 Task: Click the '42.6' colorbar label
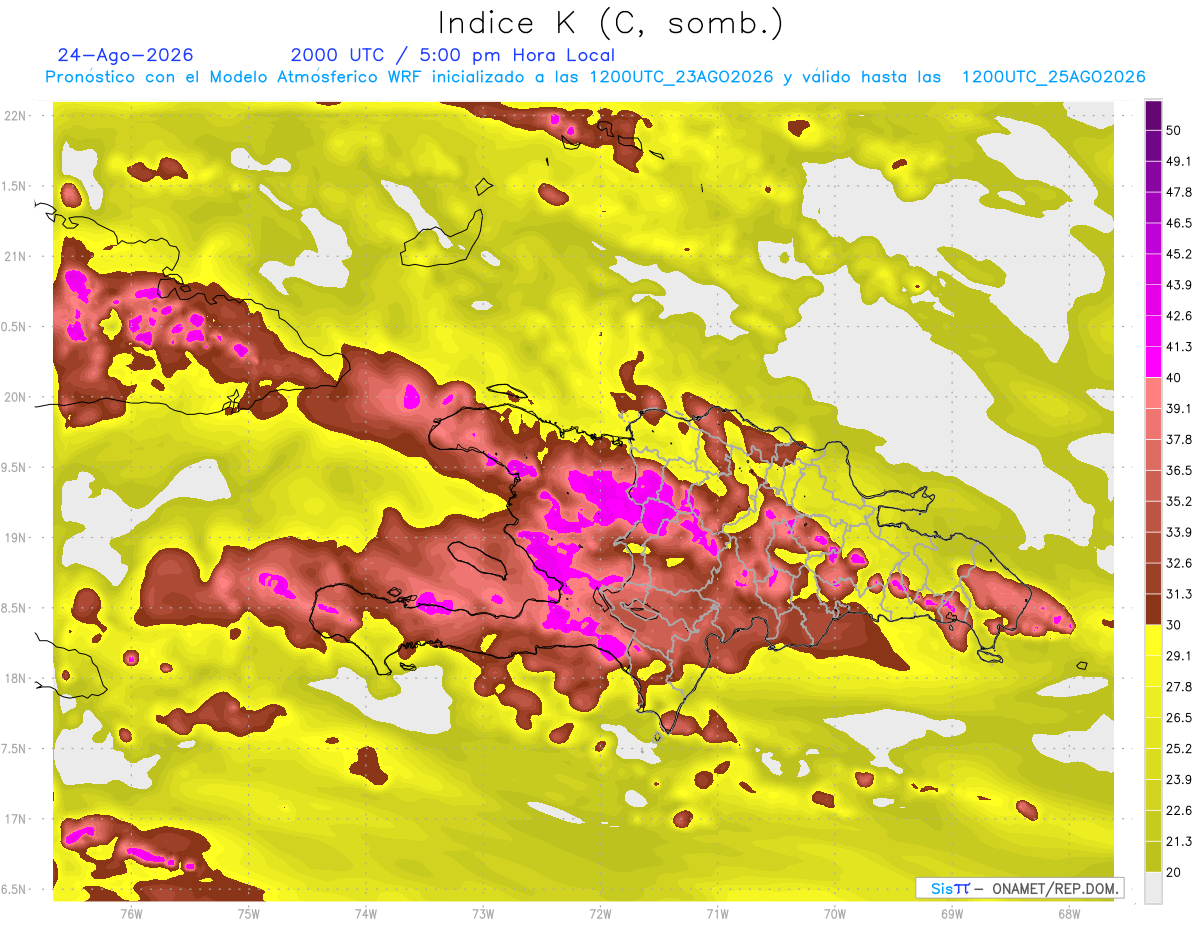[x=1179, y=317]
